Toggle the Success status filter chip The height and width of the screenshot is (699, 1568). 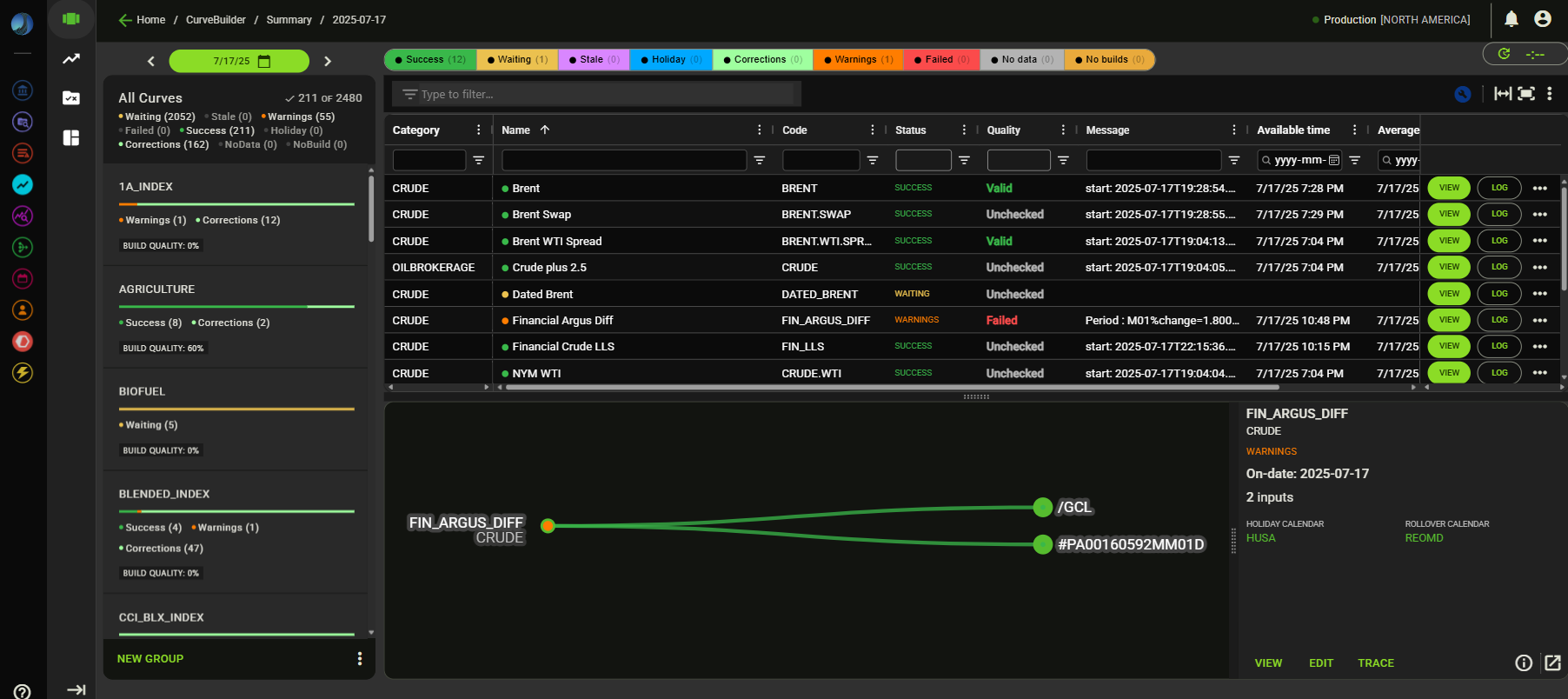click(430, 59)
